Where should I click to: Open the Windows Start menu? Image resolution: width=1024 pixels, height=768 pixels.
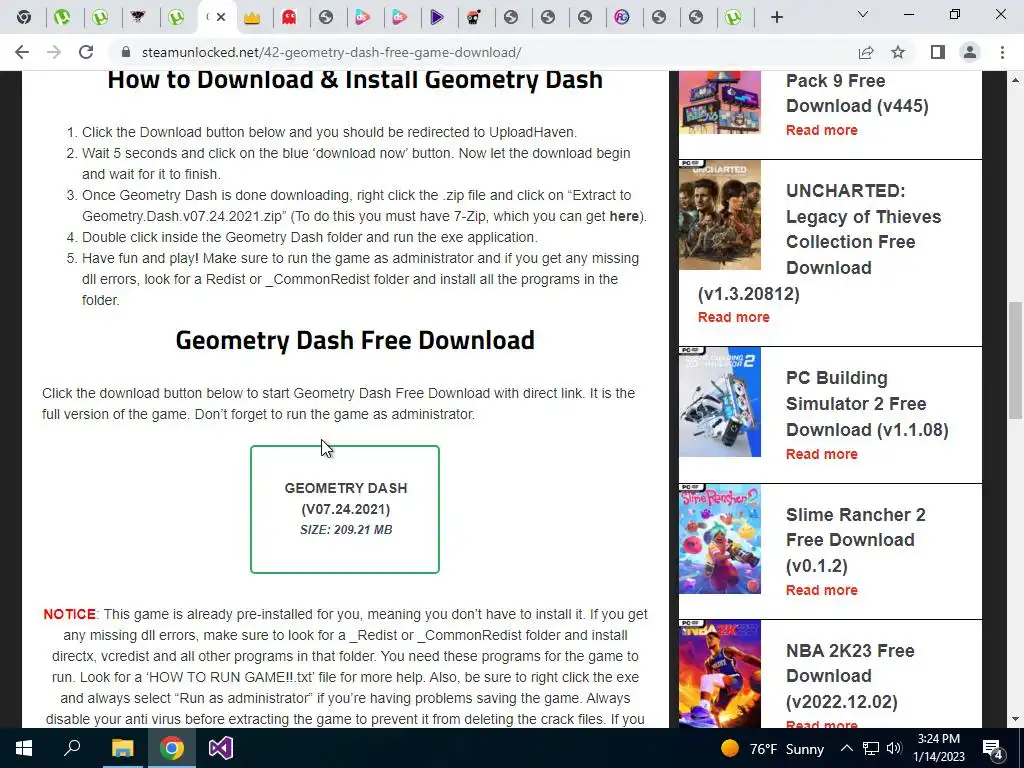point(24,748)
